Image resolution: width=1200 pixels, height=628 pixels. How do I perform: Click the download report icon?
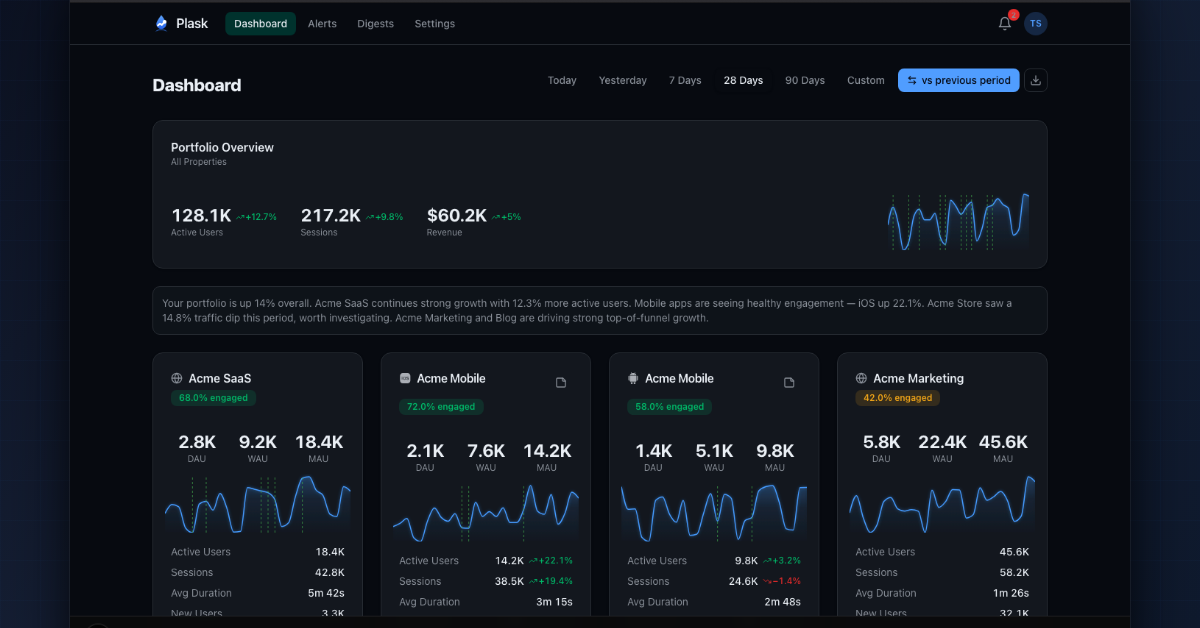(1035, 80)
